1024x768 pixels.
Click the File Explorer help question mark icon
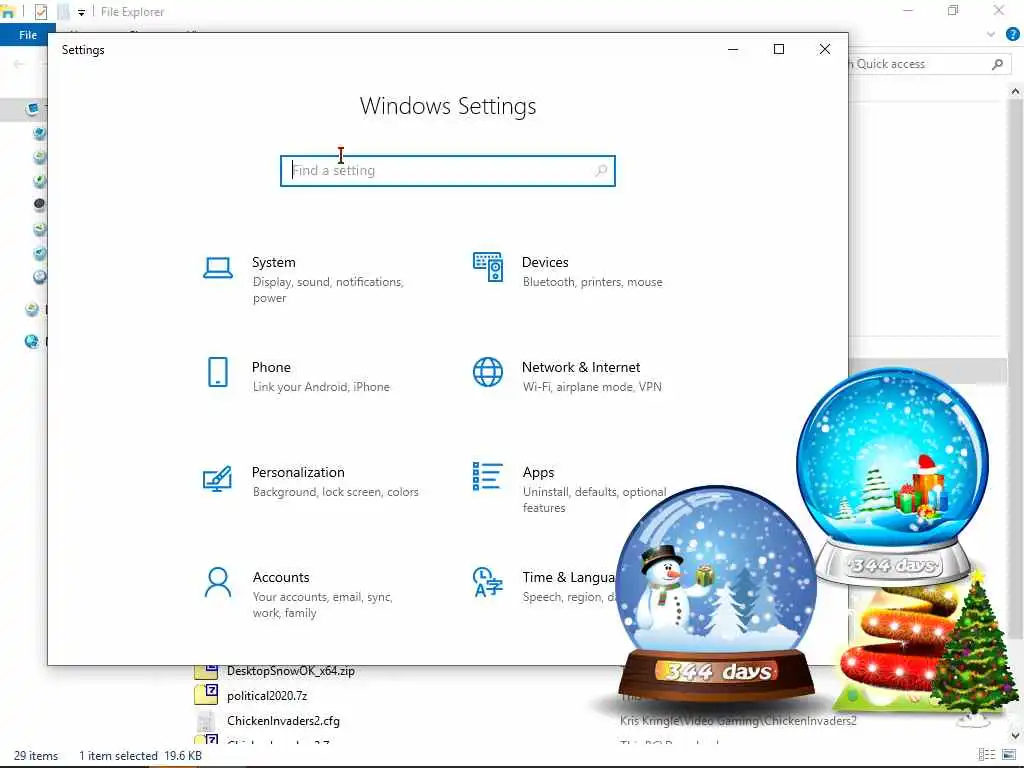(1012, 35)
